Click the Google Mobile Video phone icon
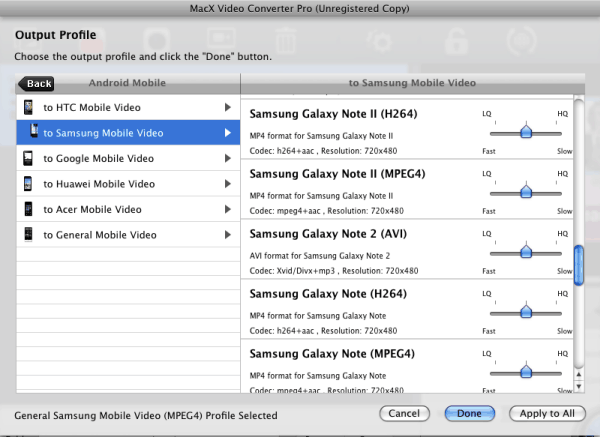Screen dimensions: 600x437 [x=28, y=158]
